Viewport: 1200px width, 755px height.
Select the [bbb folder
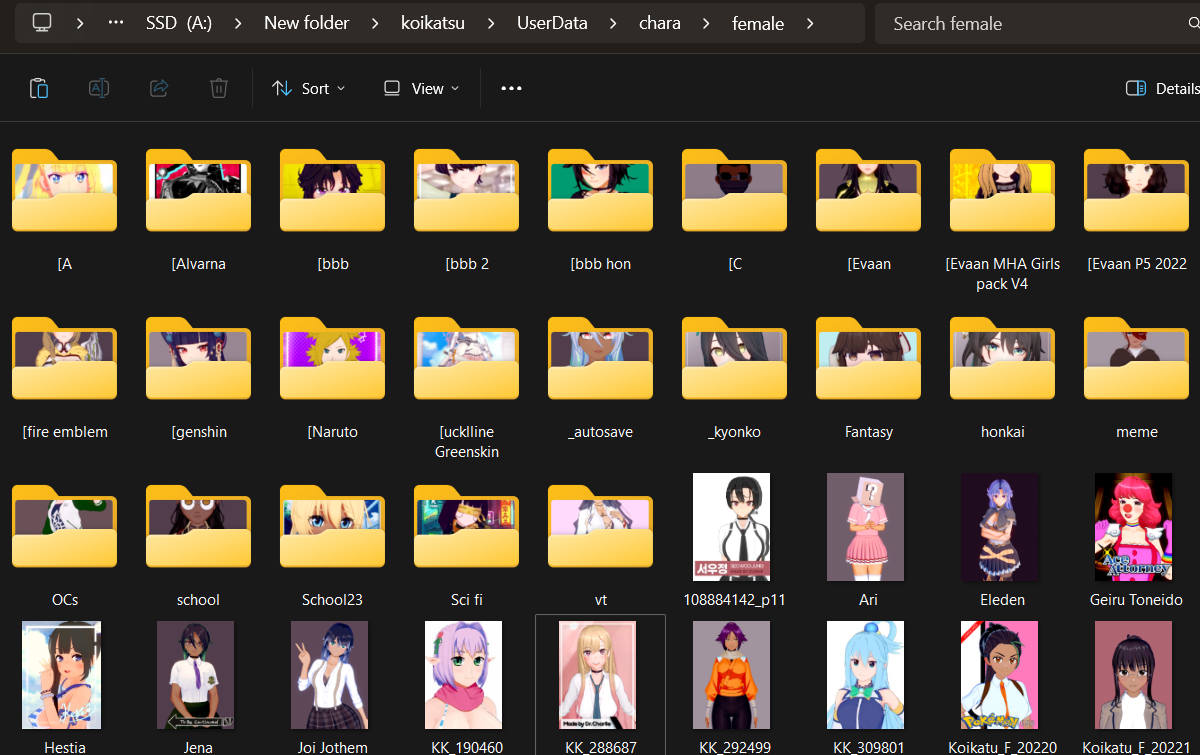333,212
